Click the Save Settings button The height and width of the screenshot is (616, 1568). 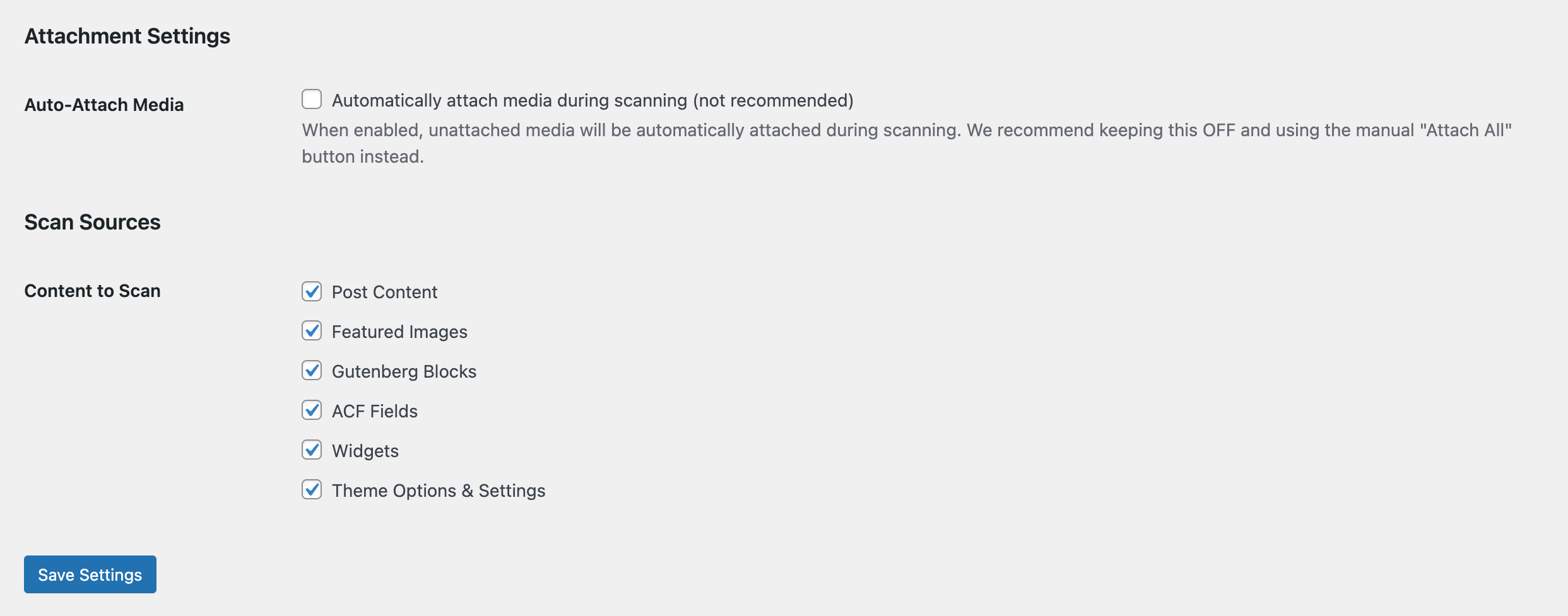(90, 574)
